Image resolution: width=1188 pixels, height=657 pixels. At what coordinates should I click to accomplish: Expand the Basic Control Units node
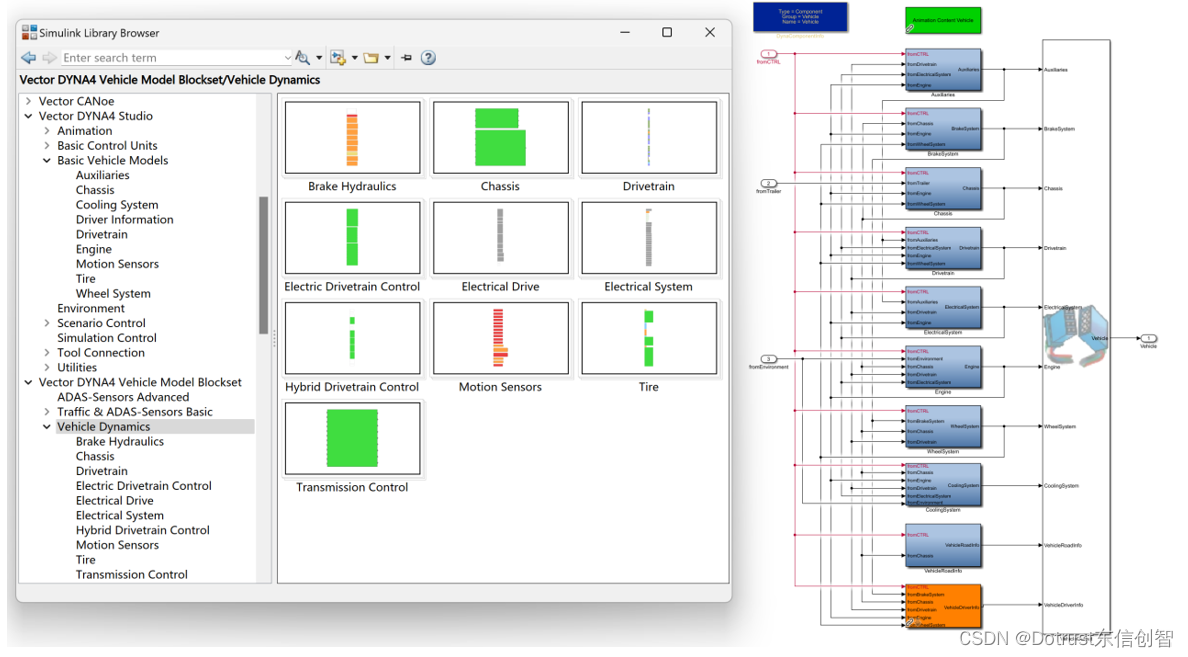[x=46, y=145]
